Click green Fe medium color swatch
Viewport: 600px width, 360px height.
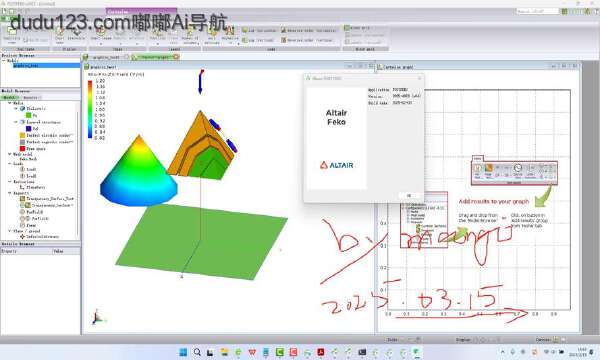28,115
